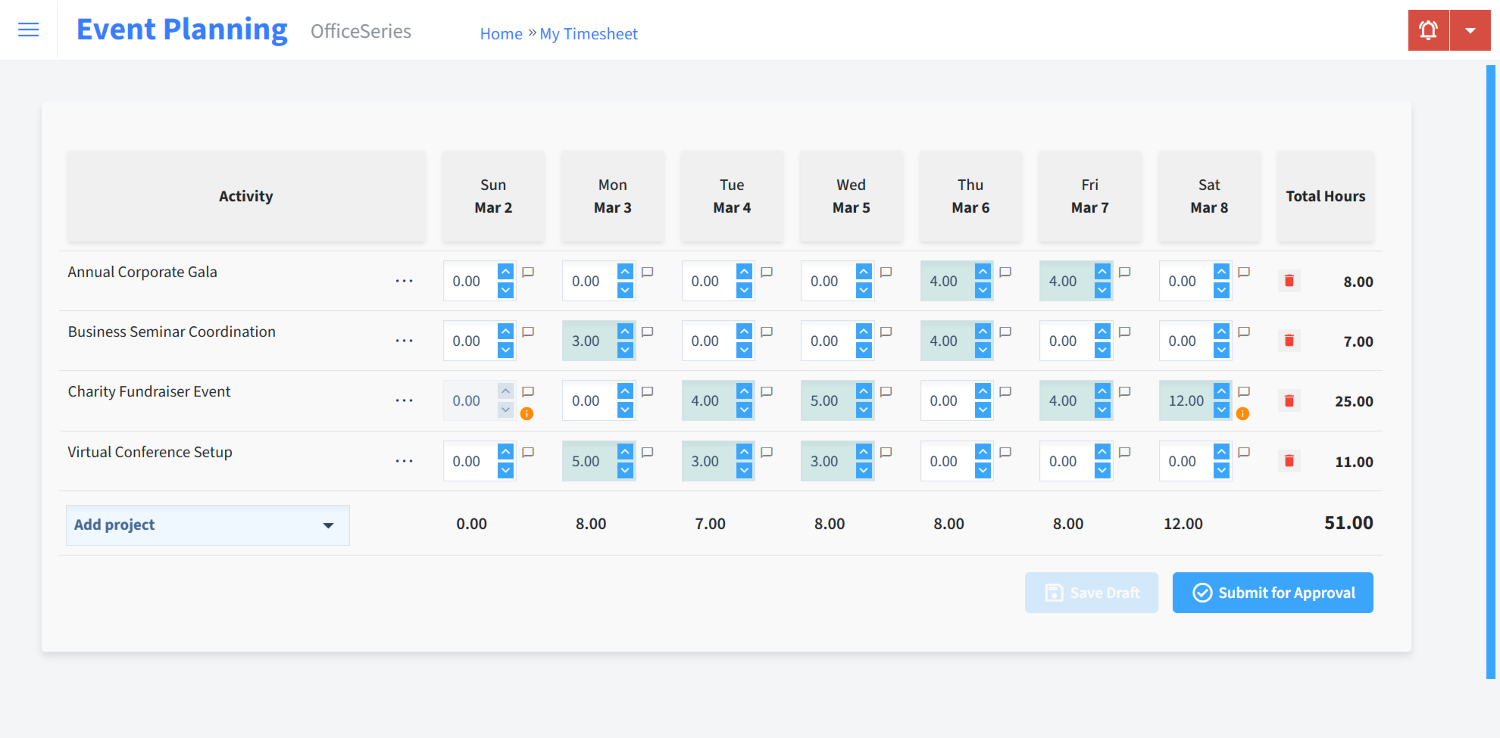Delete the Virtual Conference Setup row

(x=1288, y=461)
